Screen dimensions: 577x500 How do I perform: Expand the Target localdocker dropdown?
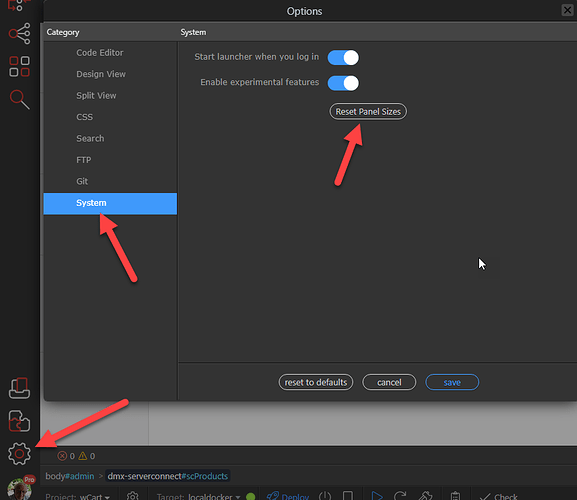point(198,496)
